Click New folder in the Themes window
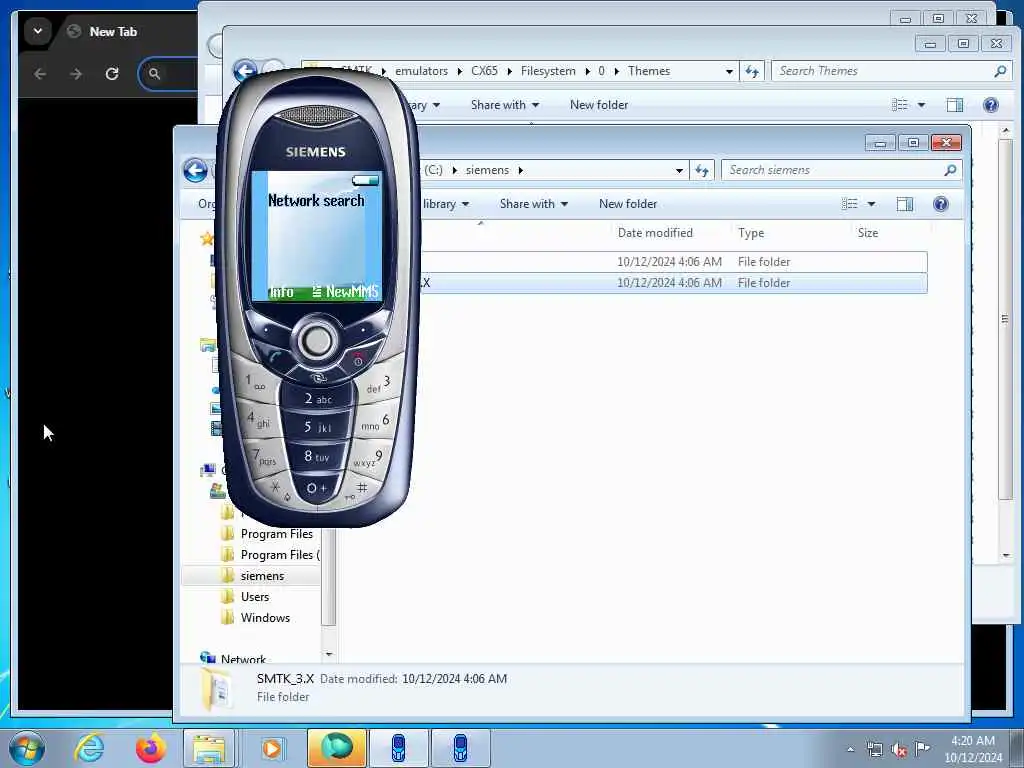 (599, 104)
